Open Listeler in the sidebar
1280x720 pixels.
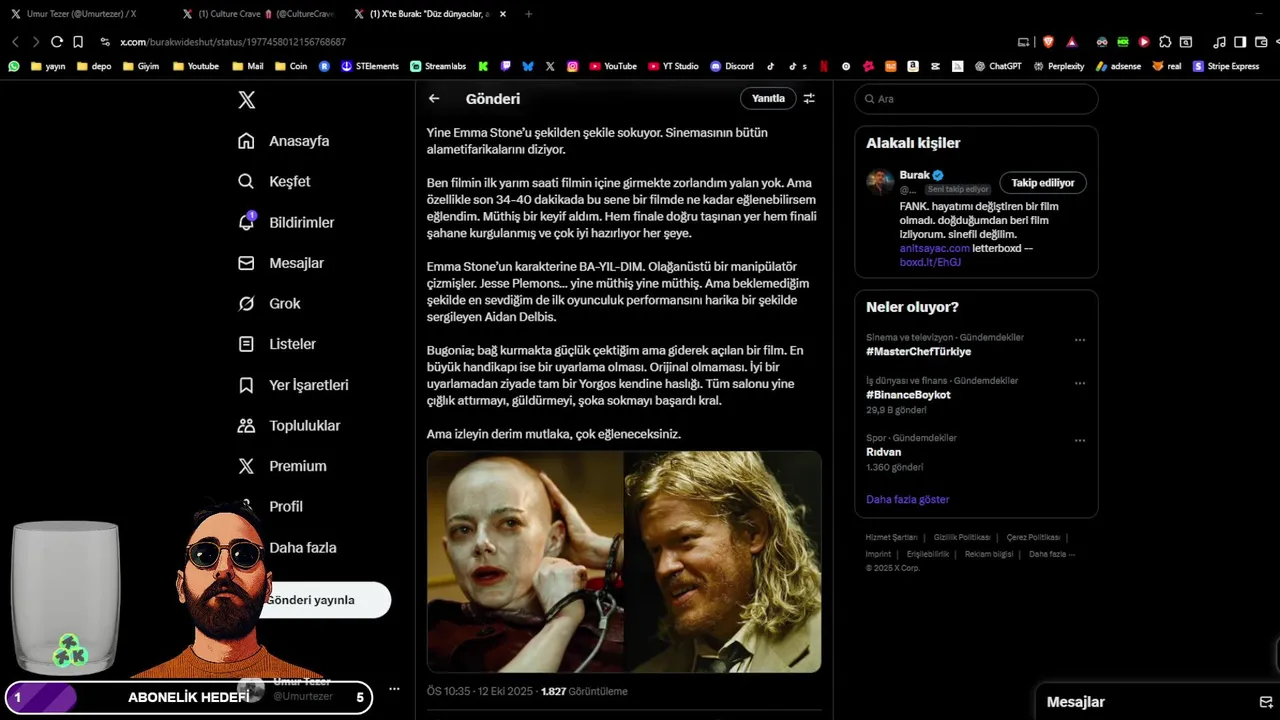277,344
